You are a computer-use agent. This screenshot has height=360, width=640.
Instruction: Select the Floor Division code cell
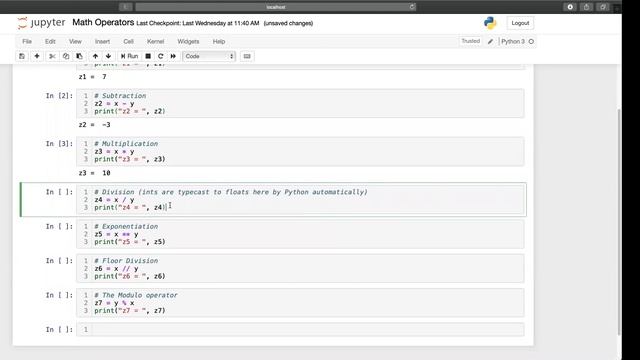300,269
